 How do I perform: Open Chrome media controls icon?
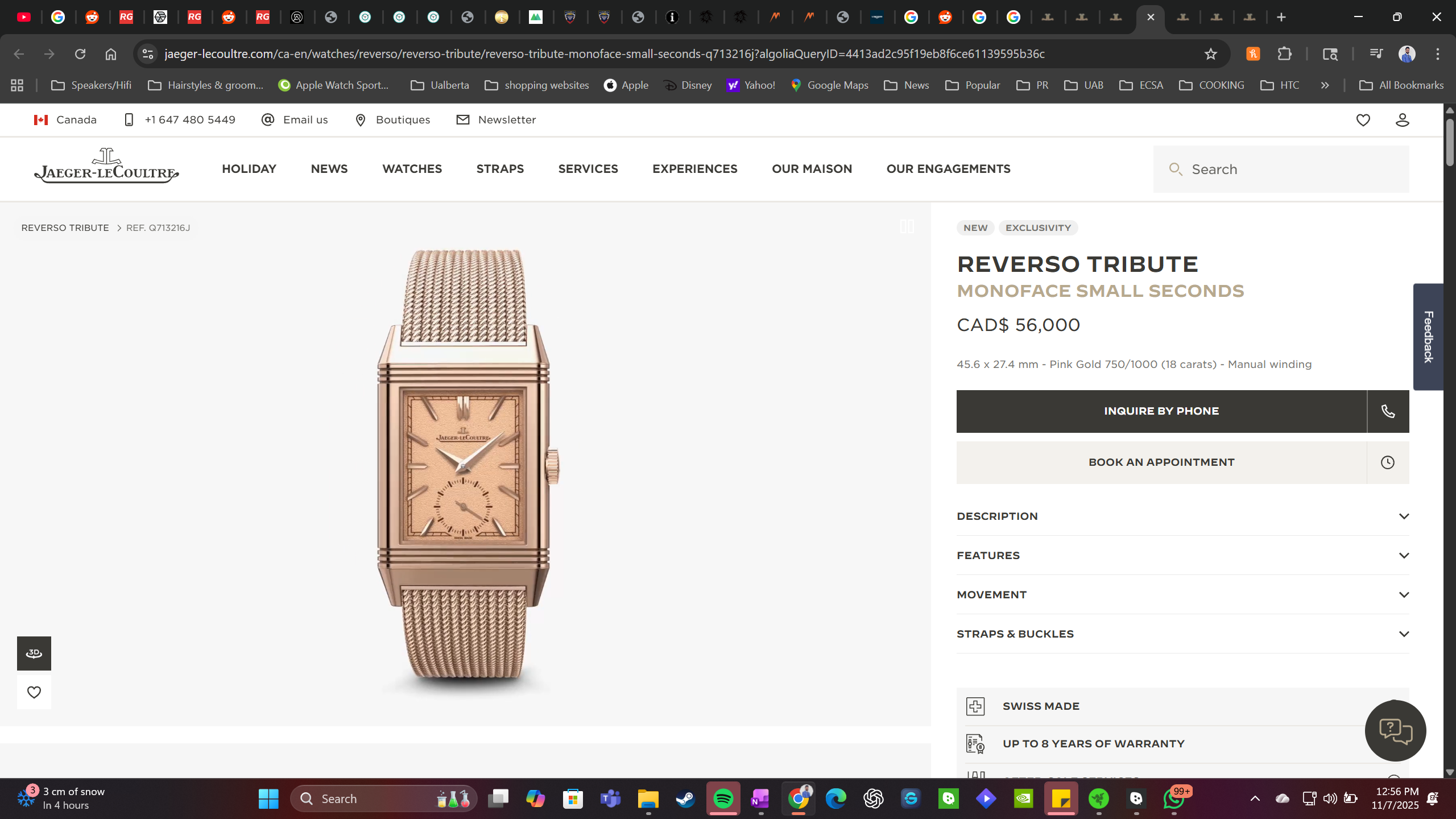point(1376,54)
